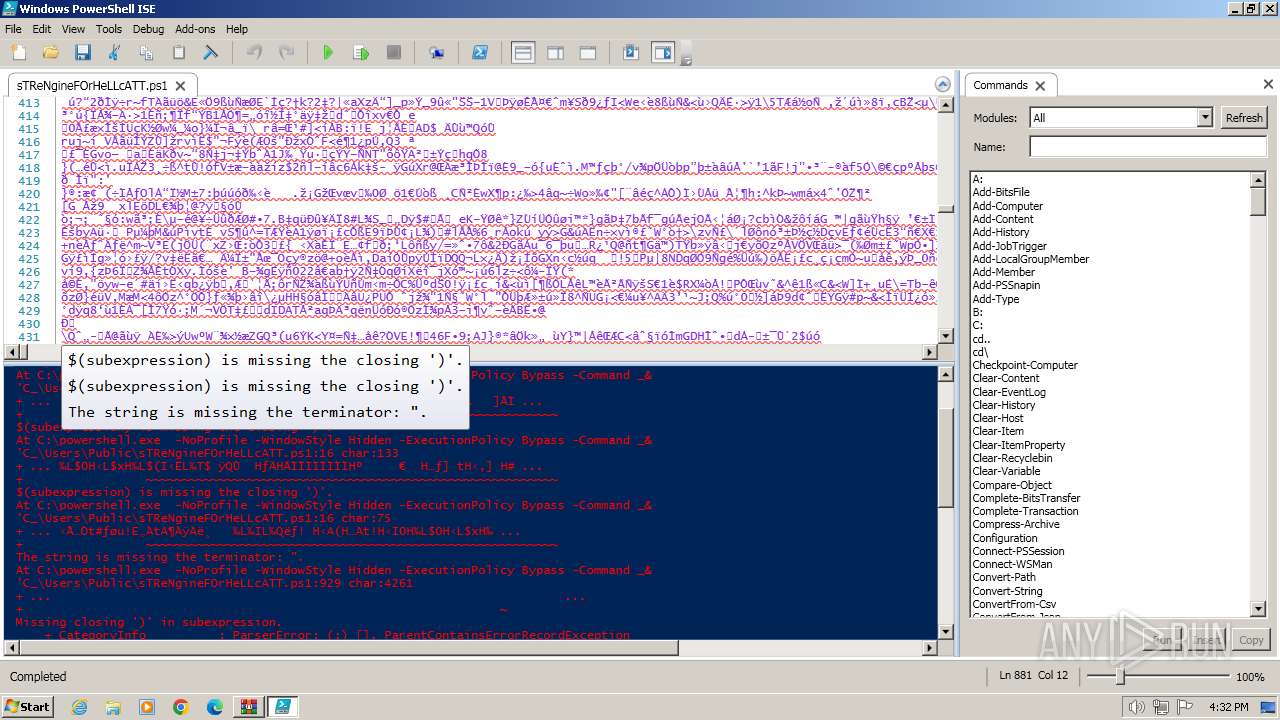
Task: Click the clock showing 4:32 PM
Action: [x=1228, y=707]
